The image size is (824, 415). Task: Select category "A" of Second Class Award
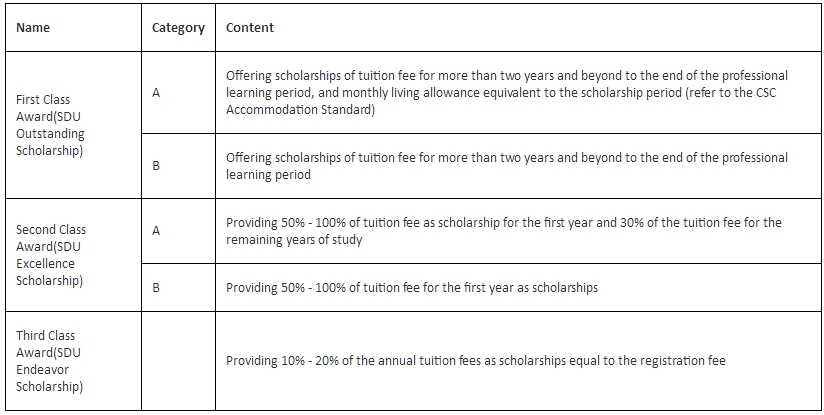click(x=156, y=230)
